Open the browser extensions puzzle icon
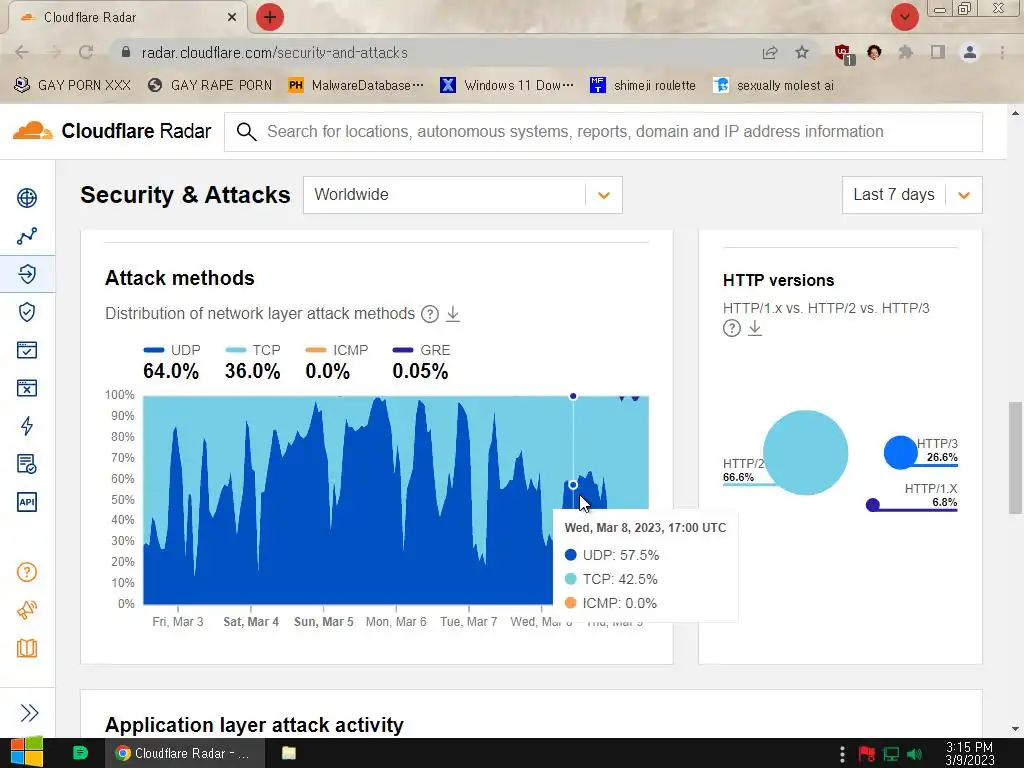 click(x=905, y=52)
